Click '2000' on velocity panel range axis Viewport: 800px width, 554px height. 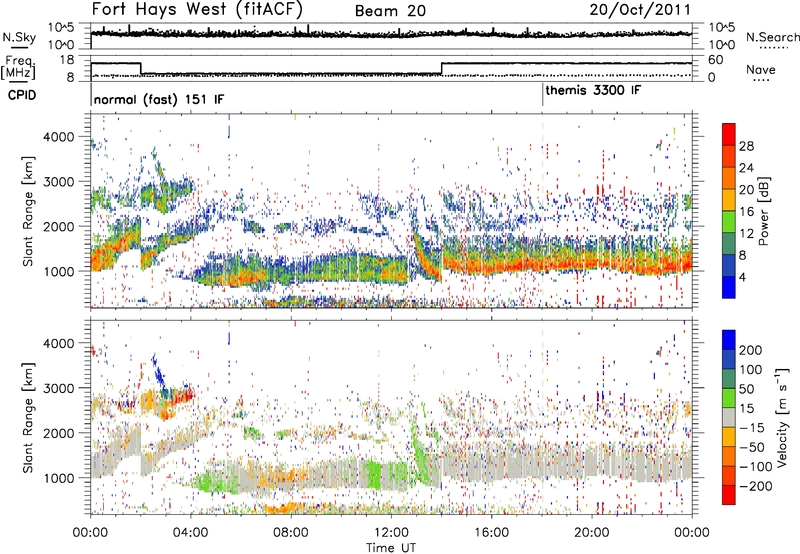[58, 433]
